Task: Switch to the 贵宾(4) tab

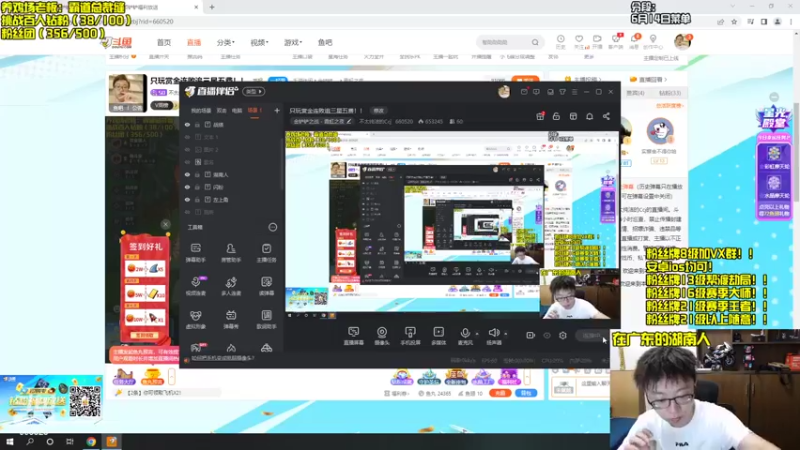Action: 635,93
